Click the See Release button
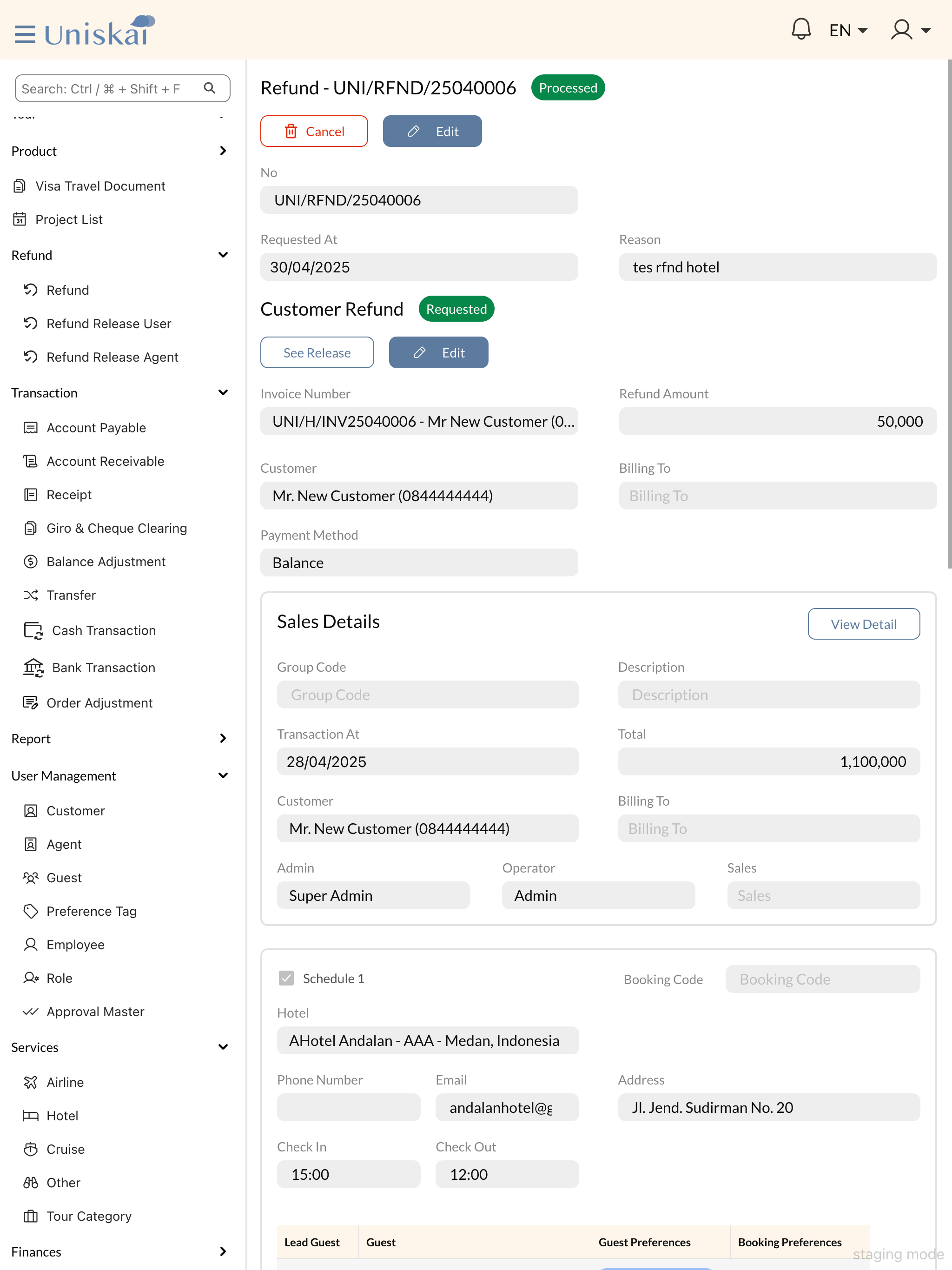The image size is (952, 1270). click(x=317, y=352)
